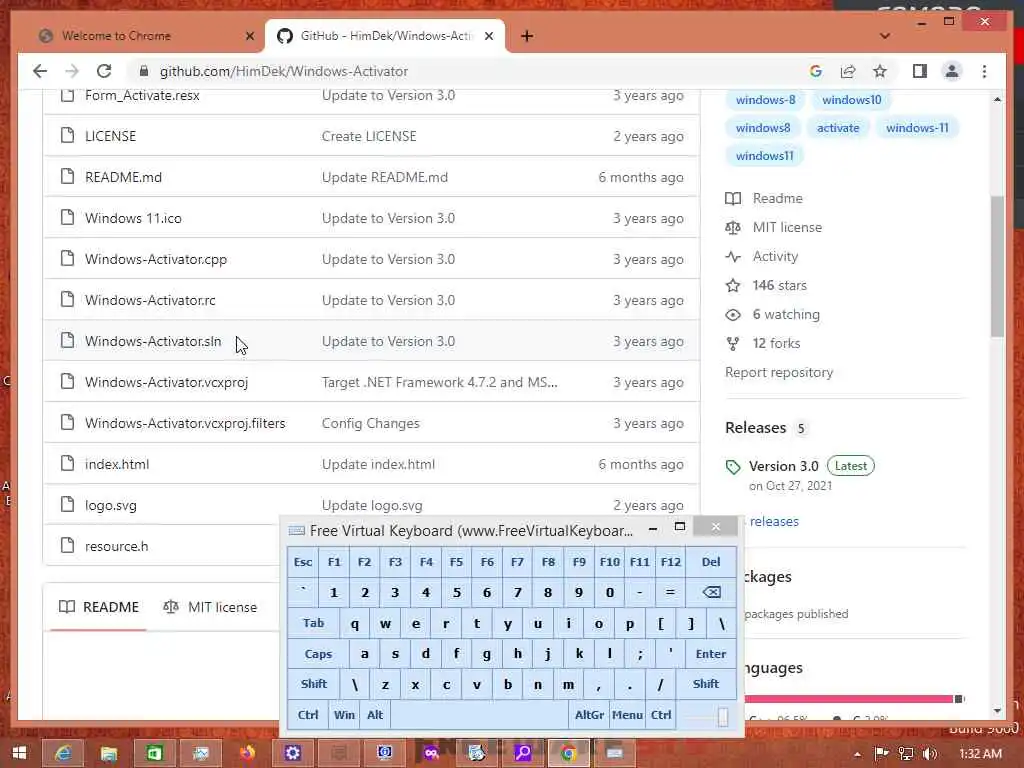Adjust virtual keyboard transparency slider
Image resolution: width=1024 pixels, height=768 pixels.
(x=722, y=717)
